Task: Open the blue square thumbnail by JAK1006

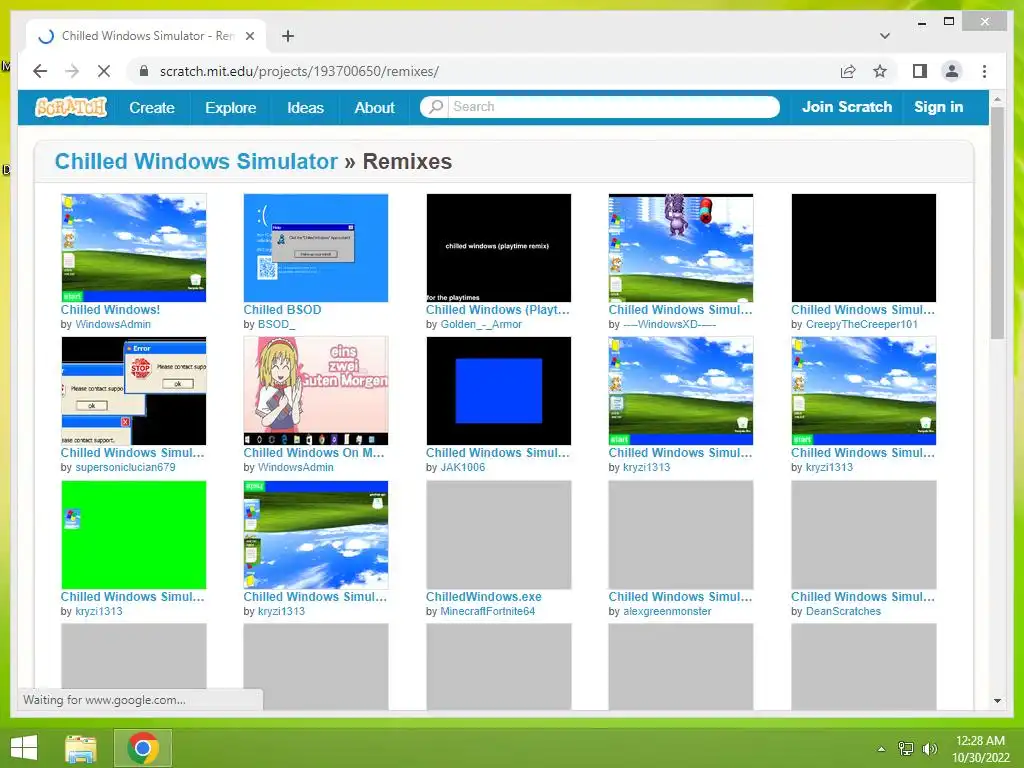Action: [x=498, y=391]
